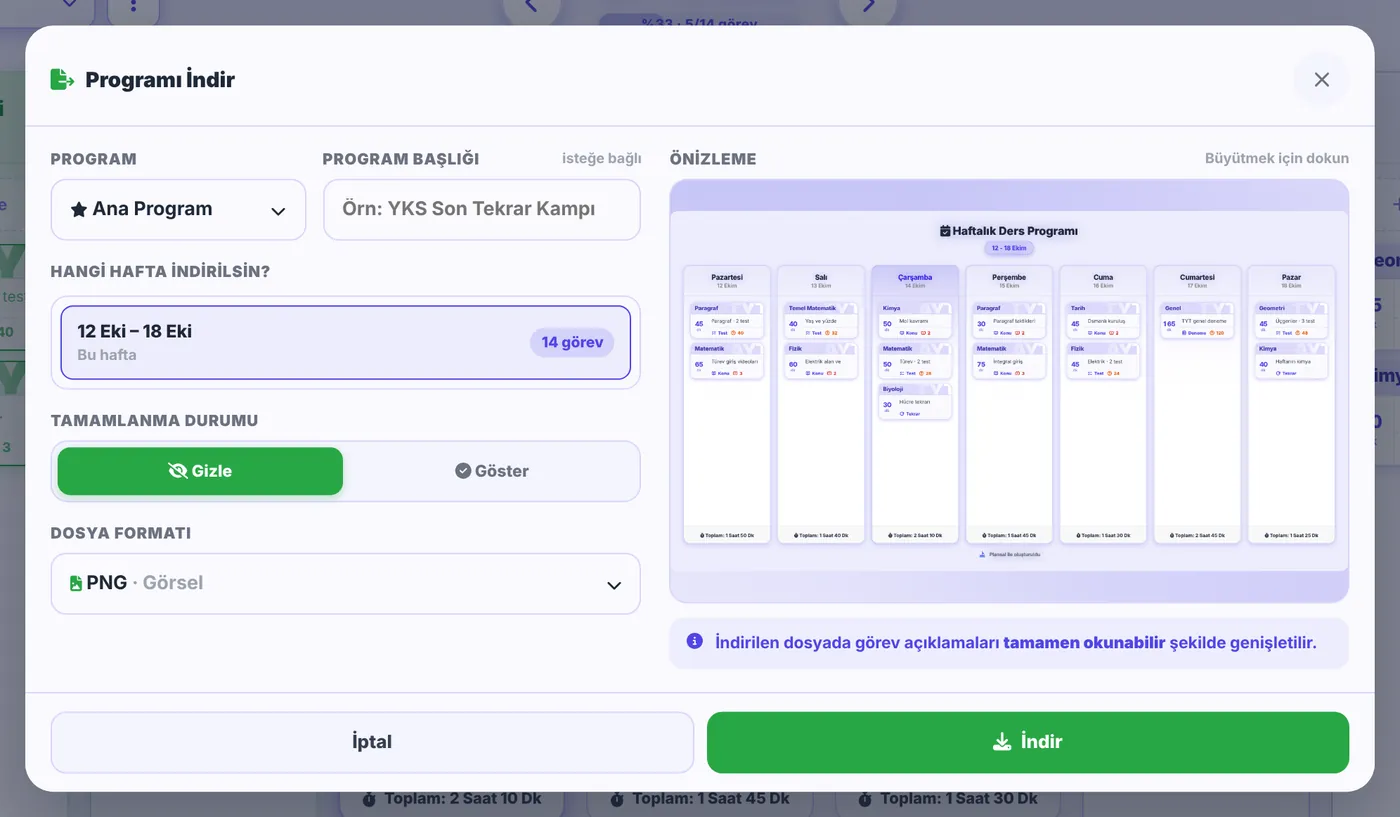Click the Bu hafta subtitle text
The height and width of the screenshot is (817, 1400).
pyautogui.click(x=107, y=355)
